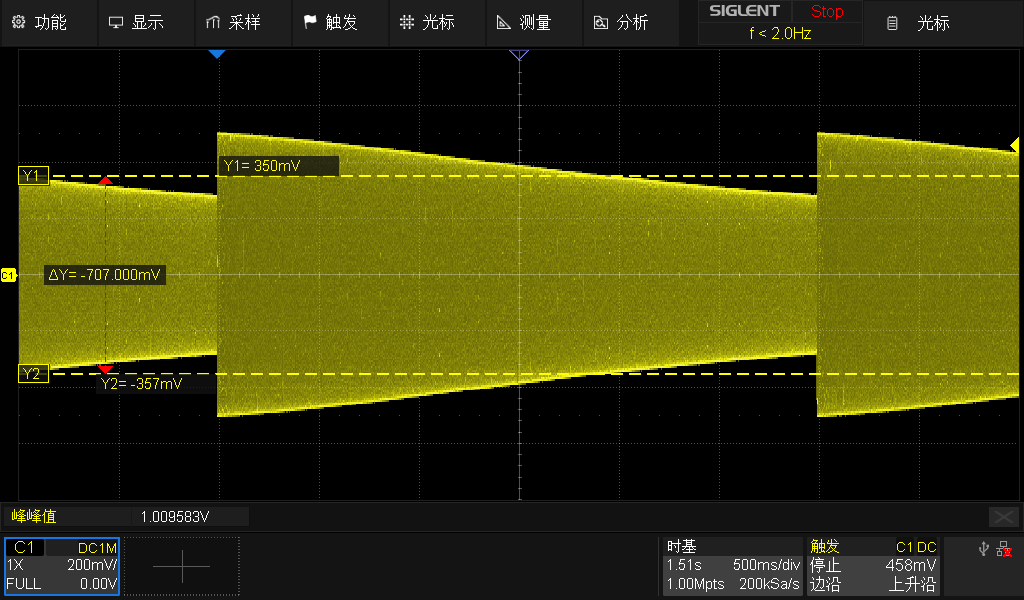Open the 触发 trigger menu
The image size is (1024, 600).
pyautogui.click(x=340, y=23)
